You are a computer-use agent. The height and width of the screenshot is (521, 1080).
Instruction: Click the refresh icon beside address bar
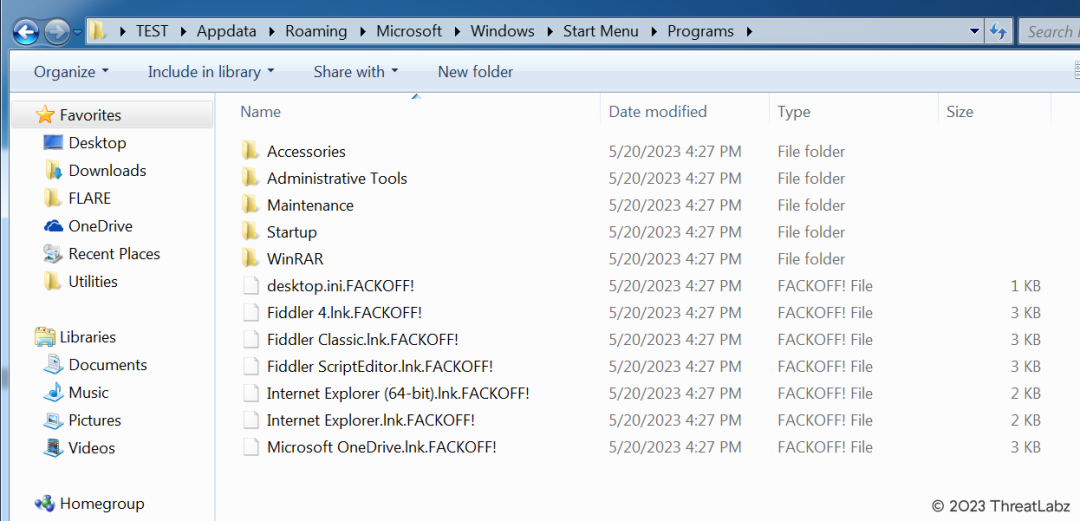pos(998,32)
